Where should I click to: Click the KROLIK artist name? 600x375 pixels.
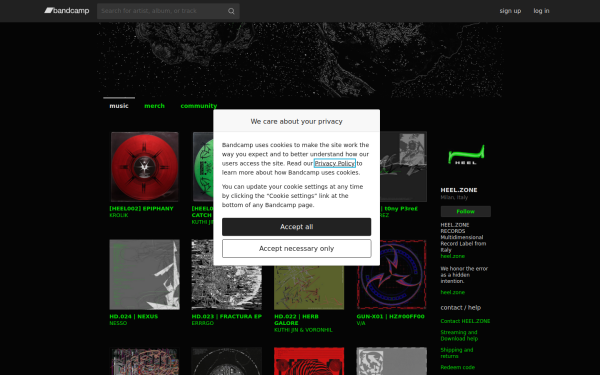[119, 215]
